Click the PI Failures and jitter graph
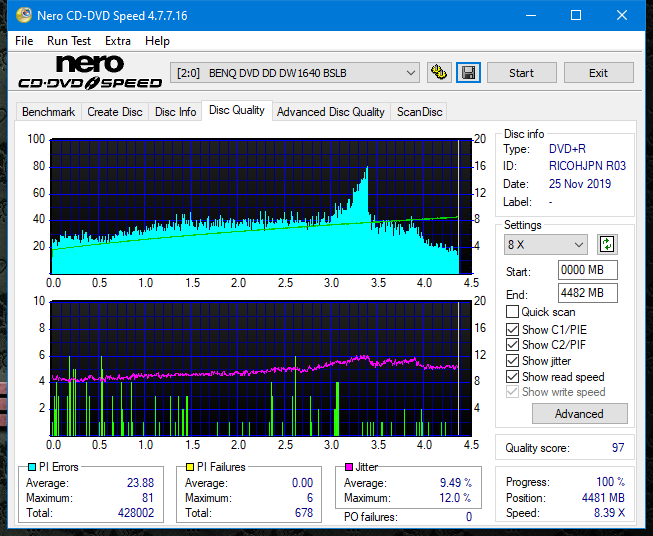Image resolution: width=653 pixels, height=536 pixels. click(261, 369)
